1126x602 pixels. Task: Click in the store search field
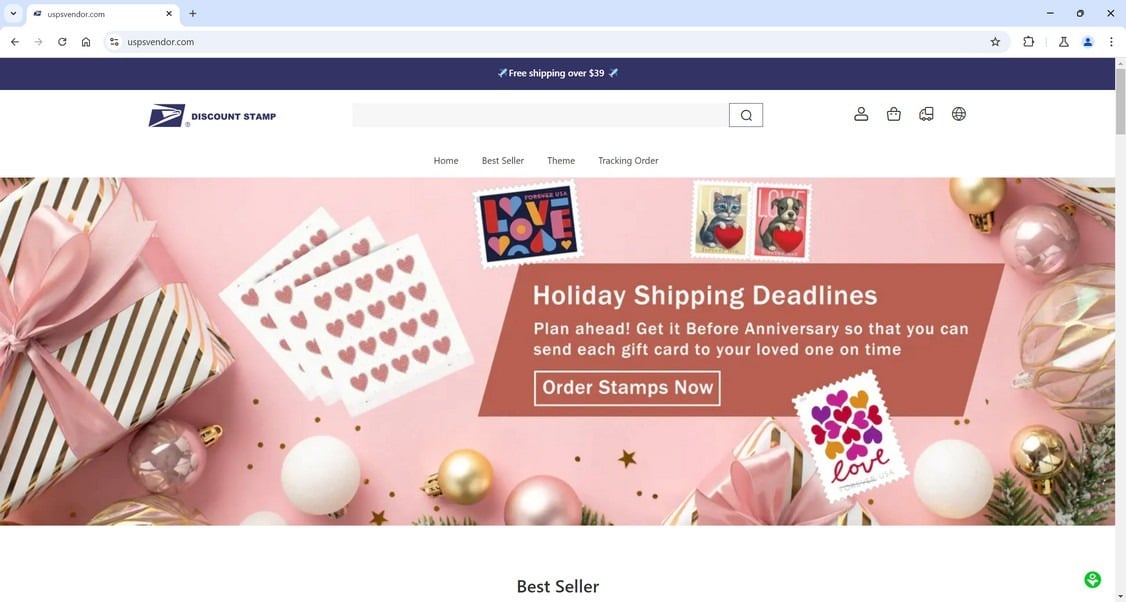point(540,115)
